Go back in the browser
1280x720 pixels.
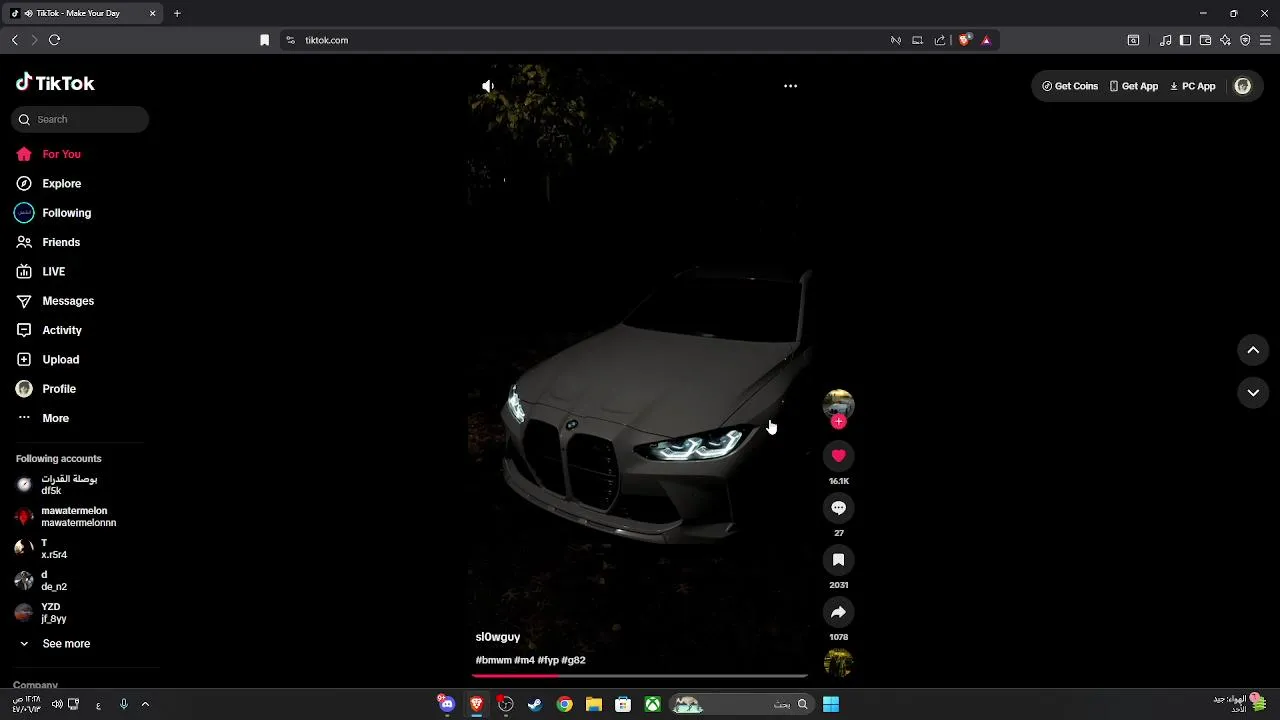coord(14,40)
